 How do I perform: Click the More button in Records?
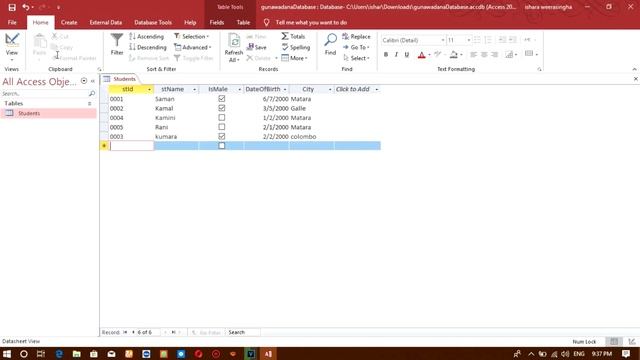(x=294, y=58)
